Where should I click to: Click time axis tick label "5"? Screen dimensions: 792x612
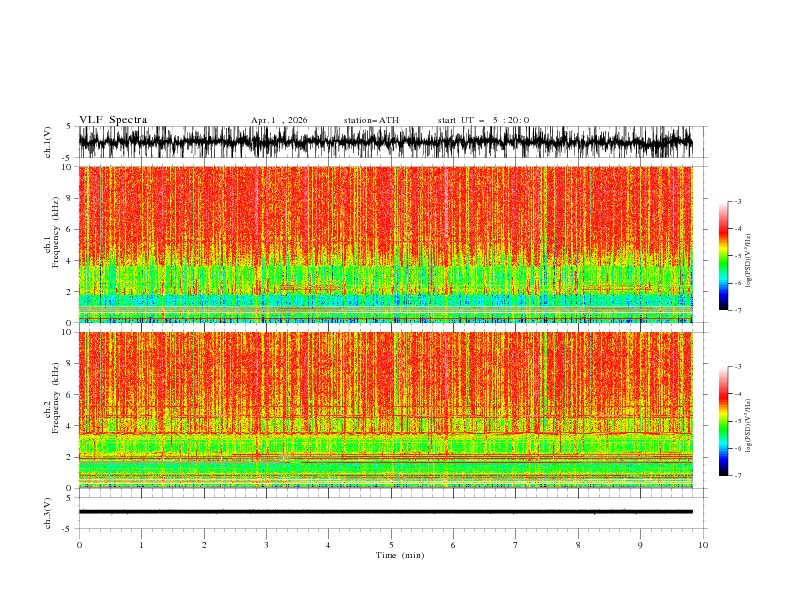coord(391,545)
